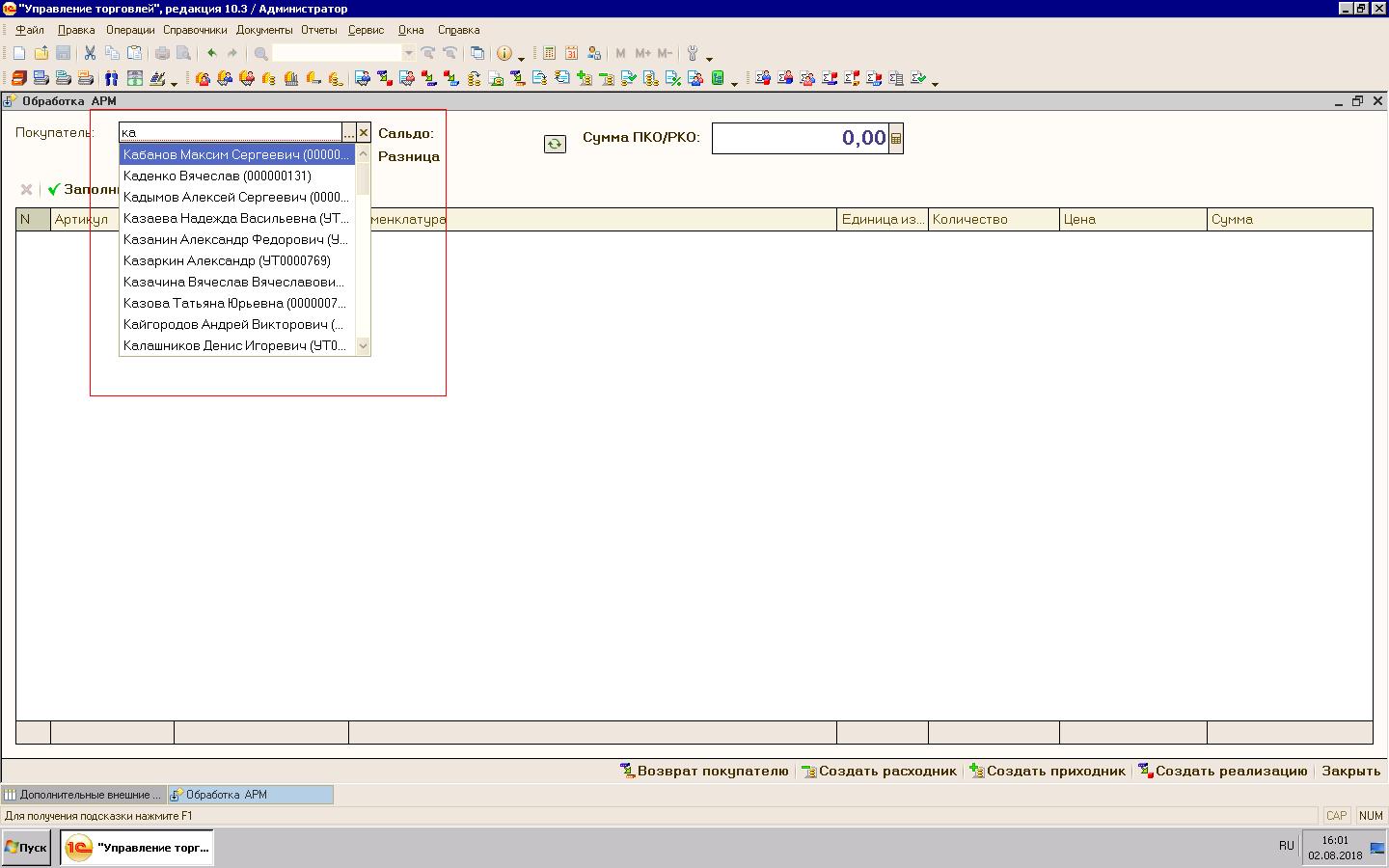Image resolution: width=1389 pixels, height=868 pixels.
Task: Click the Сумма ПКО/РКО input field
Action: (x=799, y=139)
